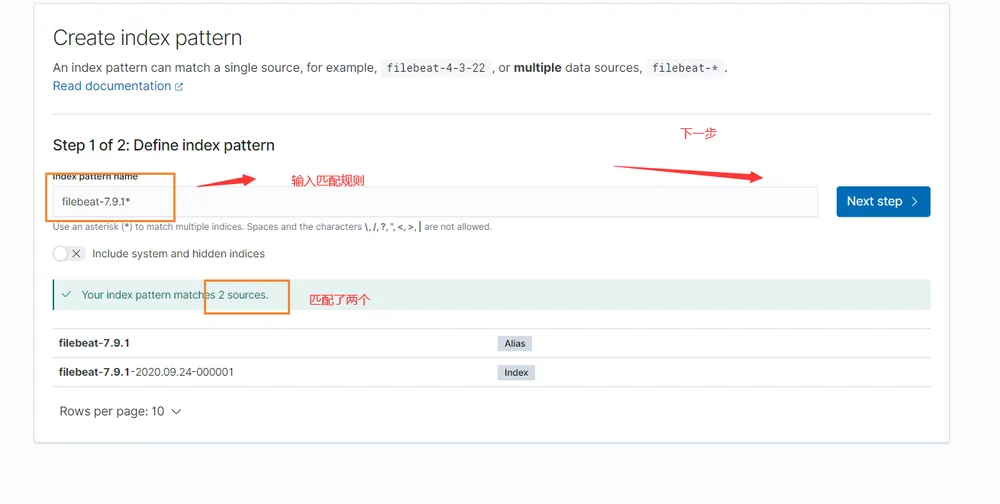Click the Index badge
The height and width of the screenshot is (504, 1000).
(516, 373)
